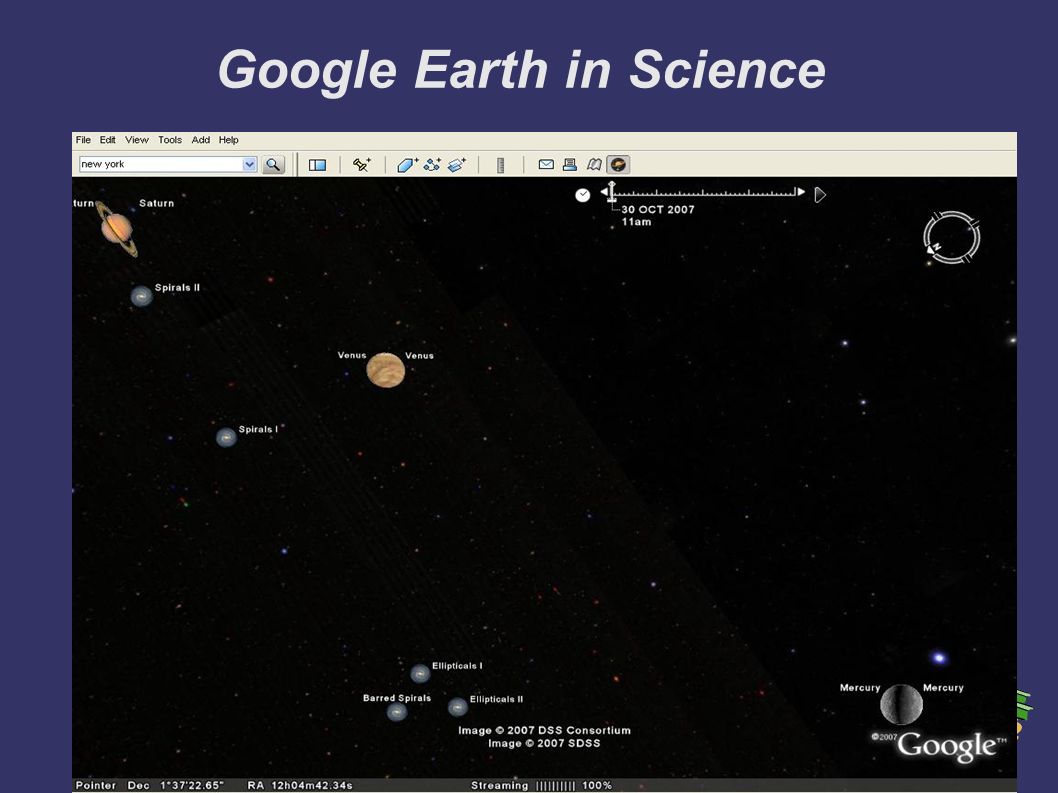Click the Venus planet icon

click(385, 370)
